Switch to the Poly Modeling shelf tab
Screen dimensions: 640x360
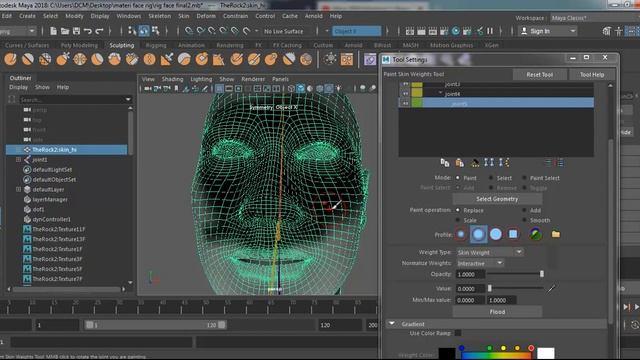[79, 45]
